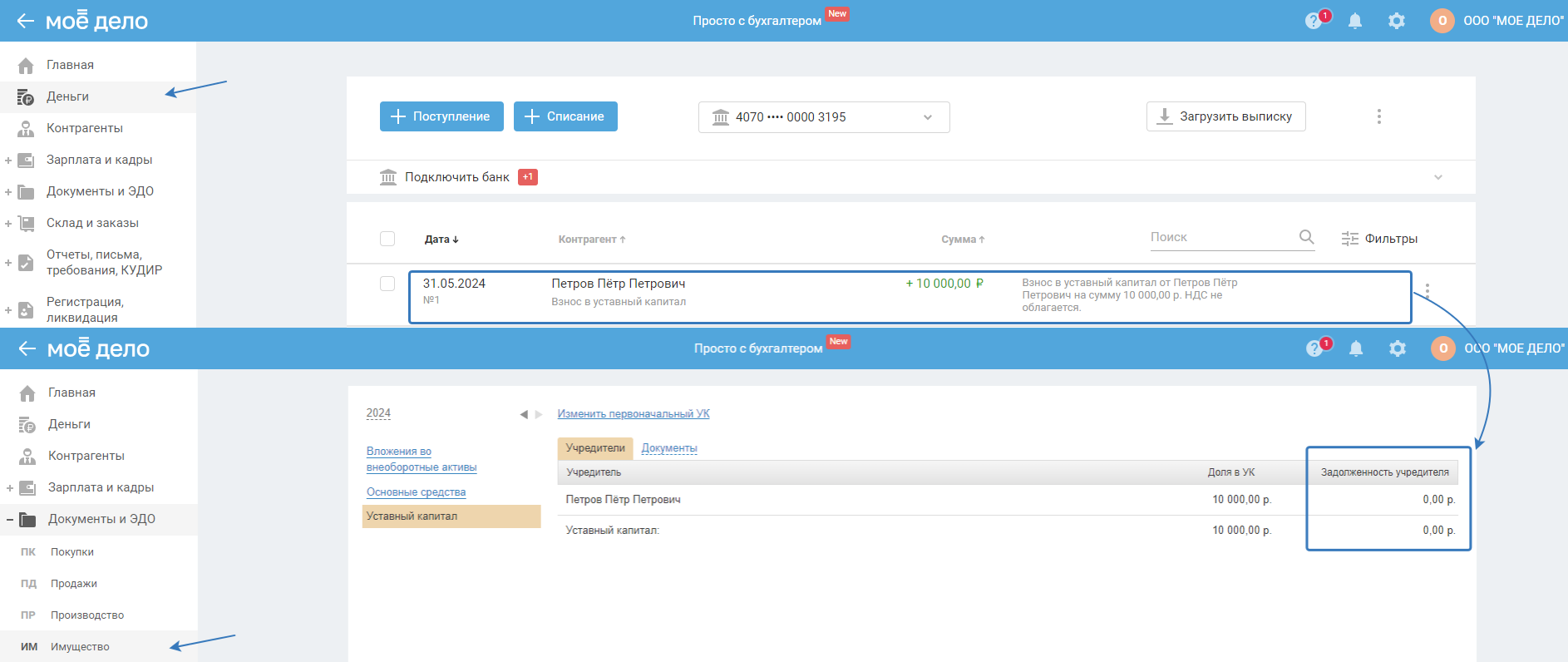This screenshot has width=1568, height=662.
Task: Open Покупки in the lower sidebar
Action: point(72,552)
